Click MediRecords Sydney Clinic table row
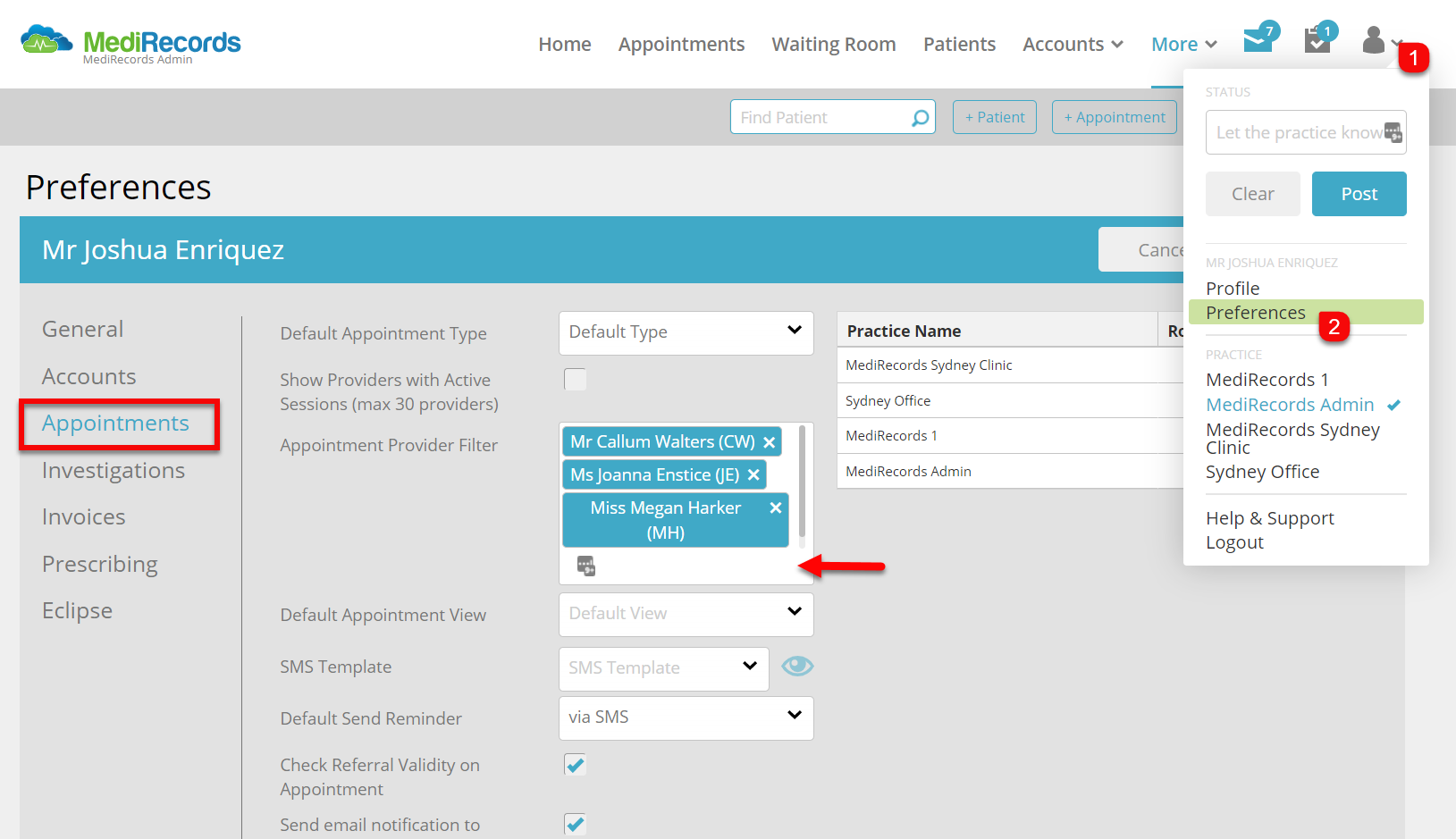 click(1011, 365)
